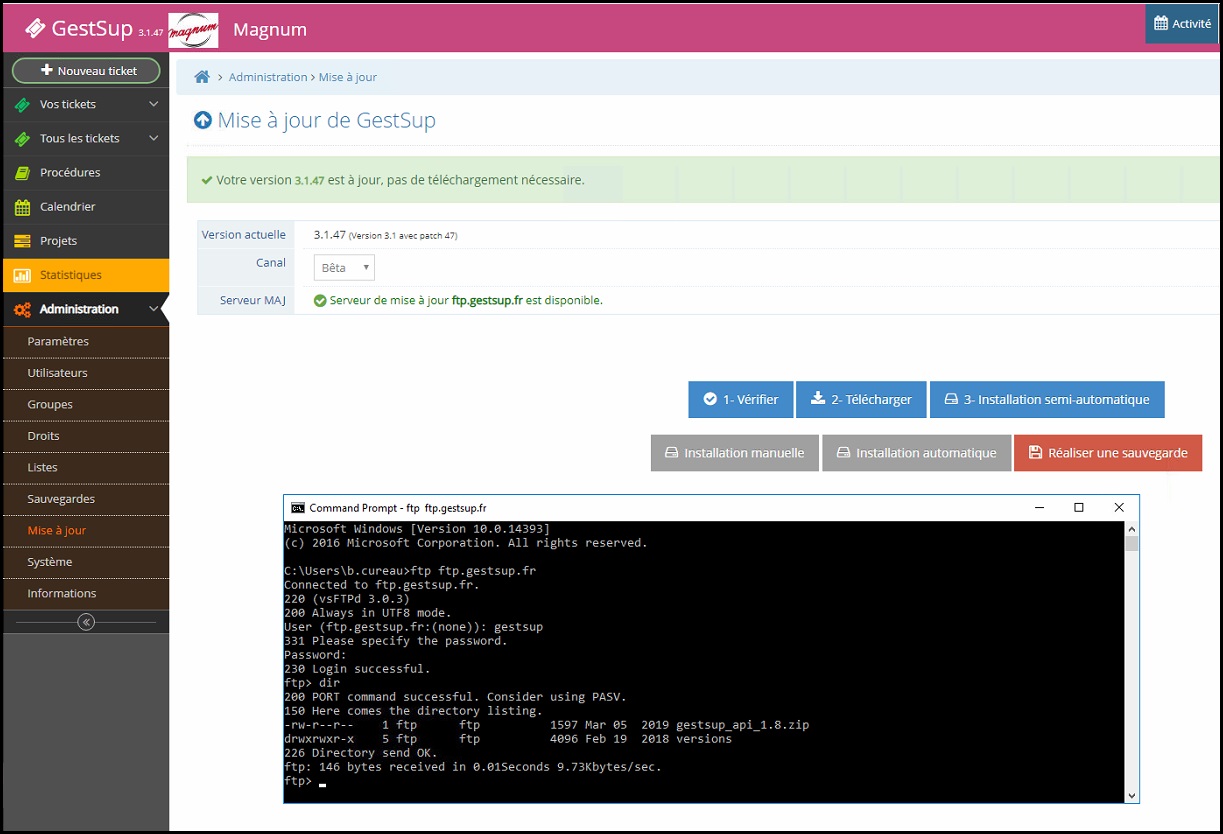
Task: Click the home icon in breadcrumb
Action: tap(202, 77)
